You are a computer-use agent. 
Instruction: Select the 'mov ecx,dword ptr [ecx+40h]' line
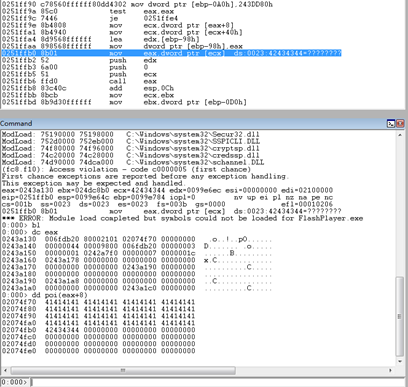(x=122, y=32)
